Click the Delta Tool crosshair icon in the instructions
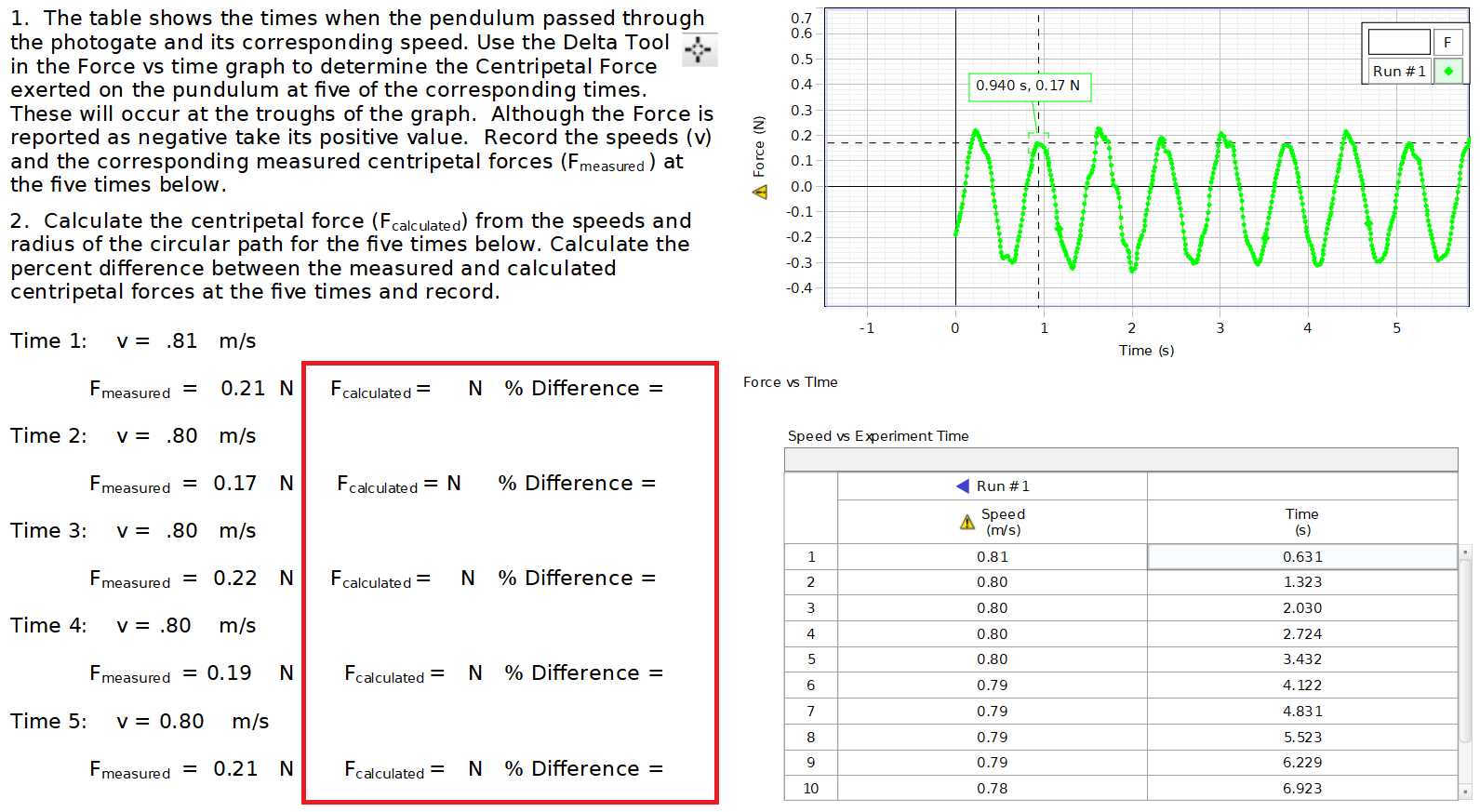Viewport: 1480px width, 812px height. click(700, 49)
